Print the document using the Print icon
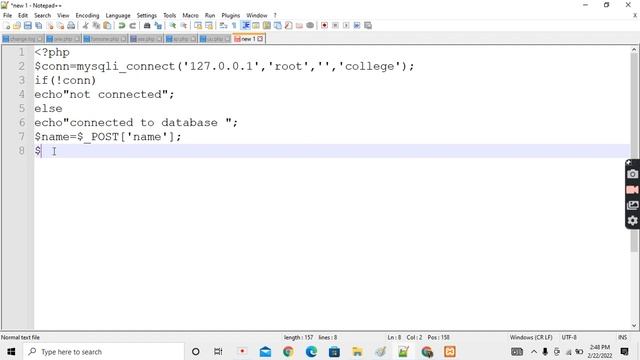640x360 pixels. coord(71,26)
